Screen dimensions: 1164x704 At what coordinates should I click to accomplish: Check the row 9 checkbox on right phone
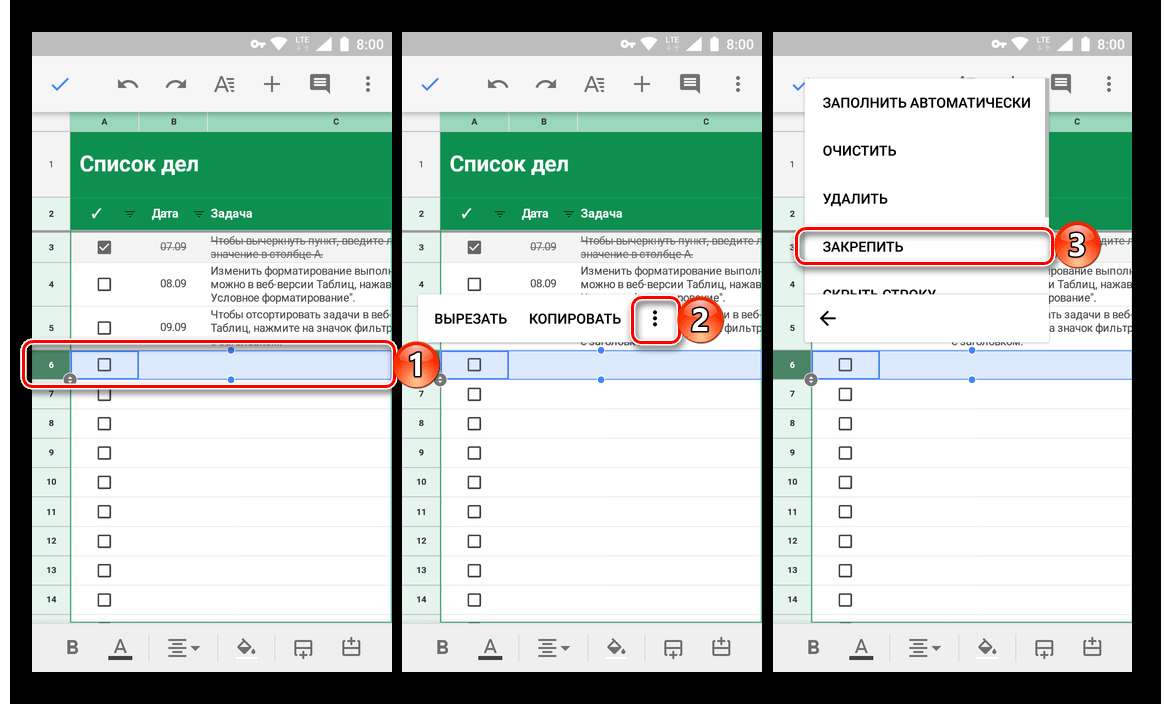[x=845, y=452]
